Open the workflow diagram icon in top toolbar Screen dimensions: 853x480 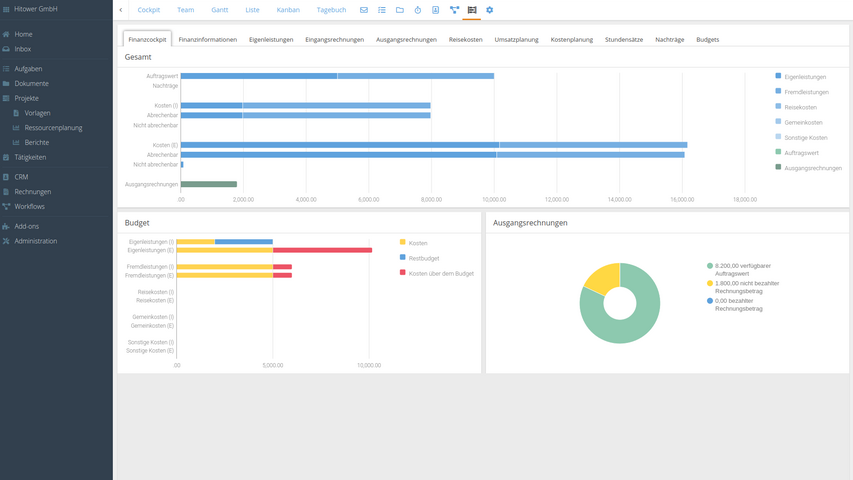pos(454,10)
